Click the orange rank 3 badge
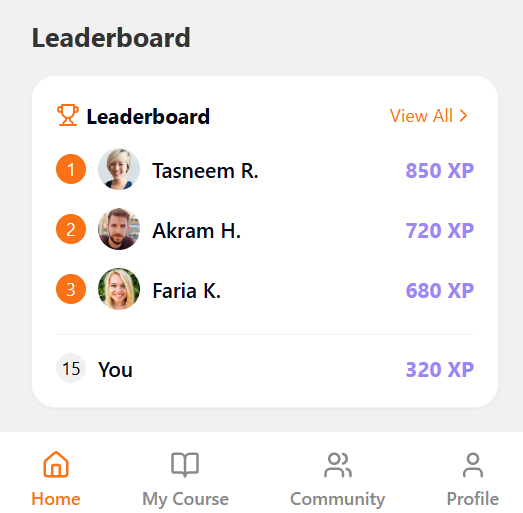Screen dimensions: 523x513 click(x=71, y=289)
